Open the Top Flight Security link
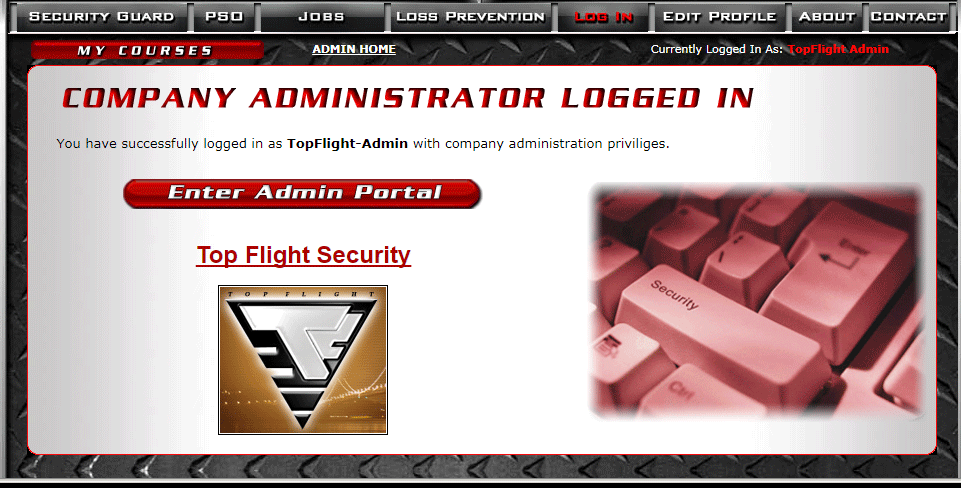The image size is (961, 488). click(x=303, y=255)
